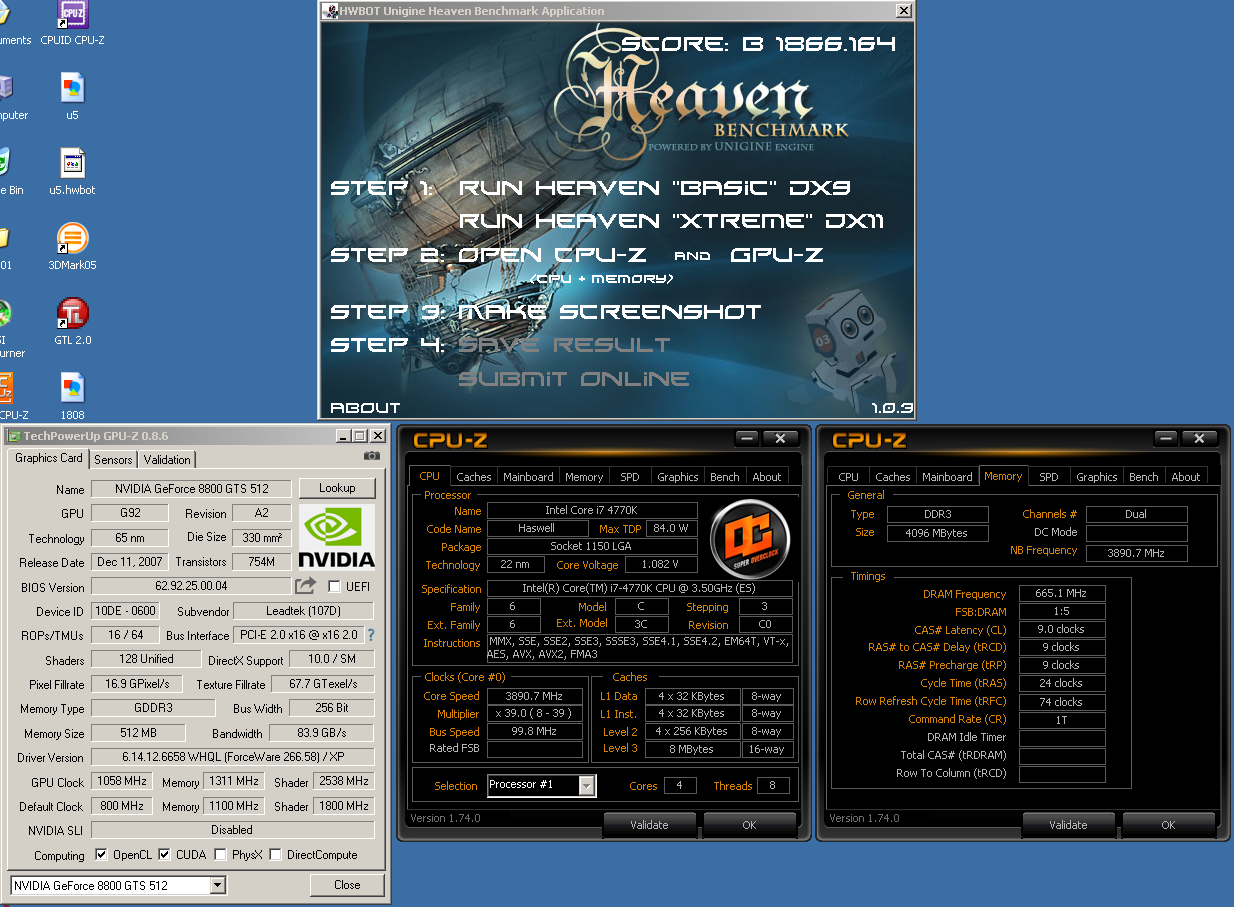Open Caches tab in left CPU-Z window
Viewport: 1234px width, 907px height.
(474, 477)
